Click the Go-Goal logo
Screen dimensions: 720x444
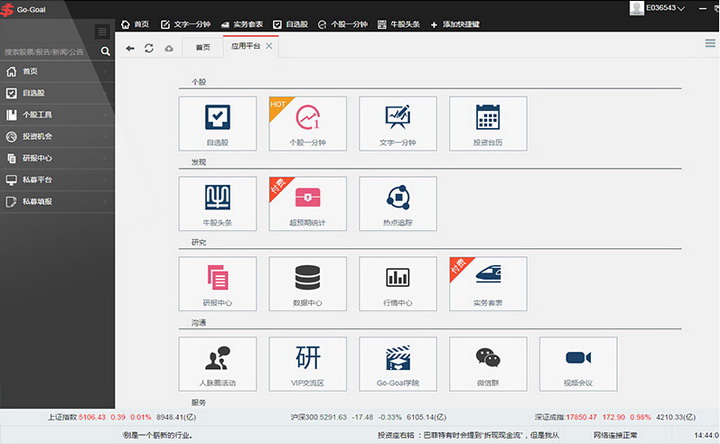coord(24,9)
